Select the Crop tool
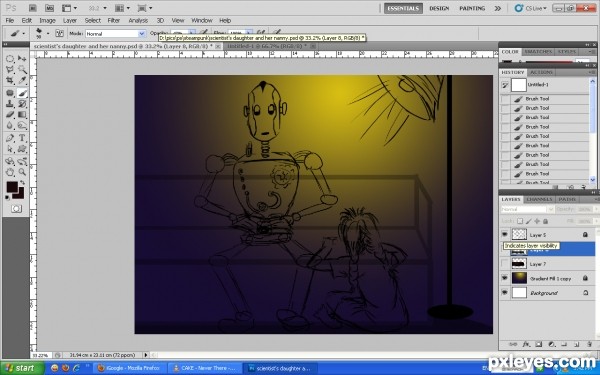This screenshot has width=600, height=375. 10,80
